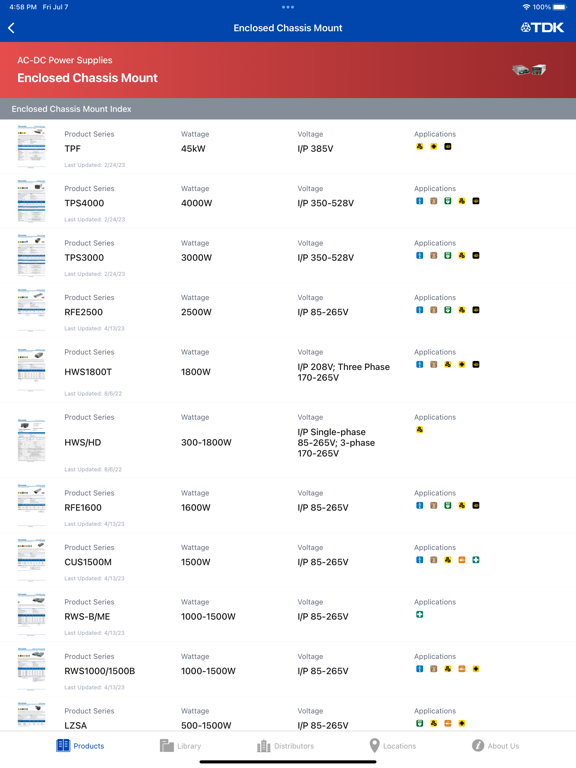The height and width of the screenshot is (768, 576).
Task: Click green application icon in TPS3000 row
Action: pos(448,255)
